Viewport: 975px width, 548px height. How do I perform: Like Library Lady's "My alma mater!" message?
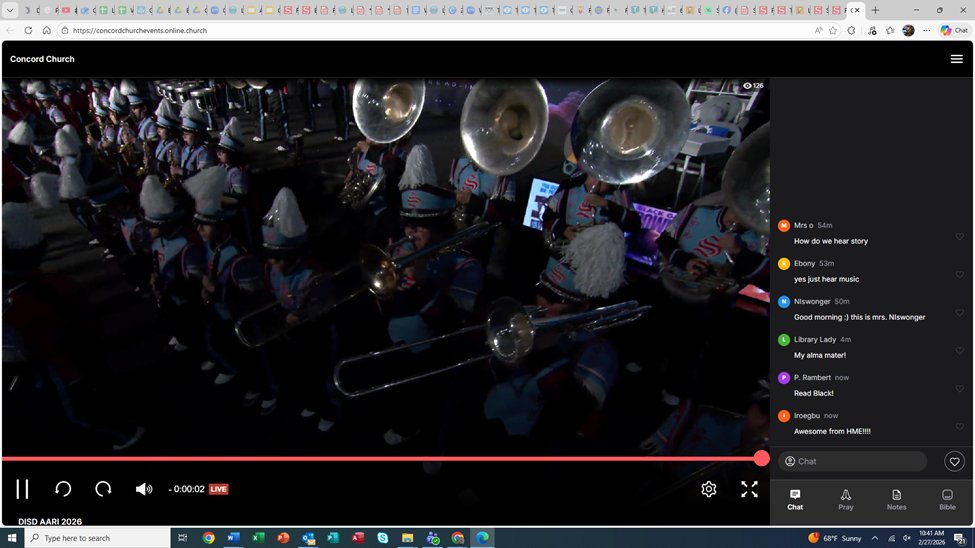click(959, 351)
